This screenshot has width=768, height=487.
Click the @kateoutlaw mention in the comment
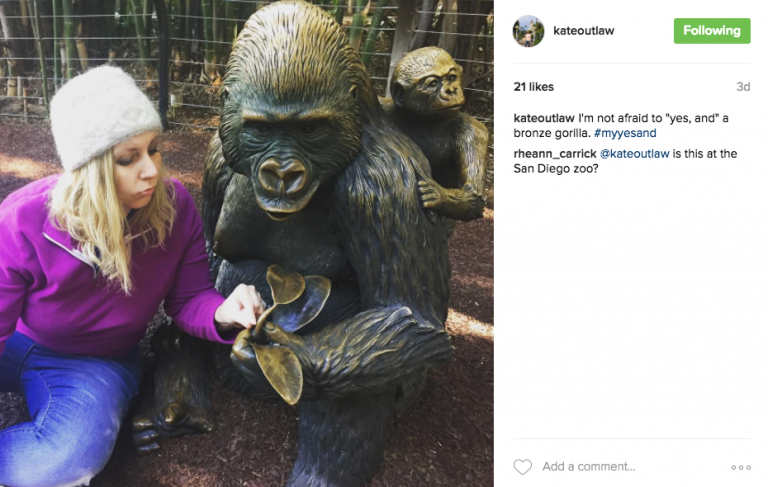[x=634, y=154]
